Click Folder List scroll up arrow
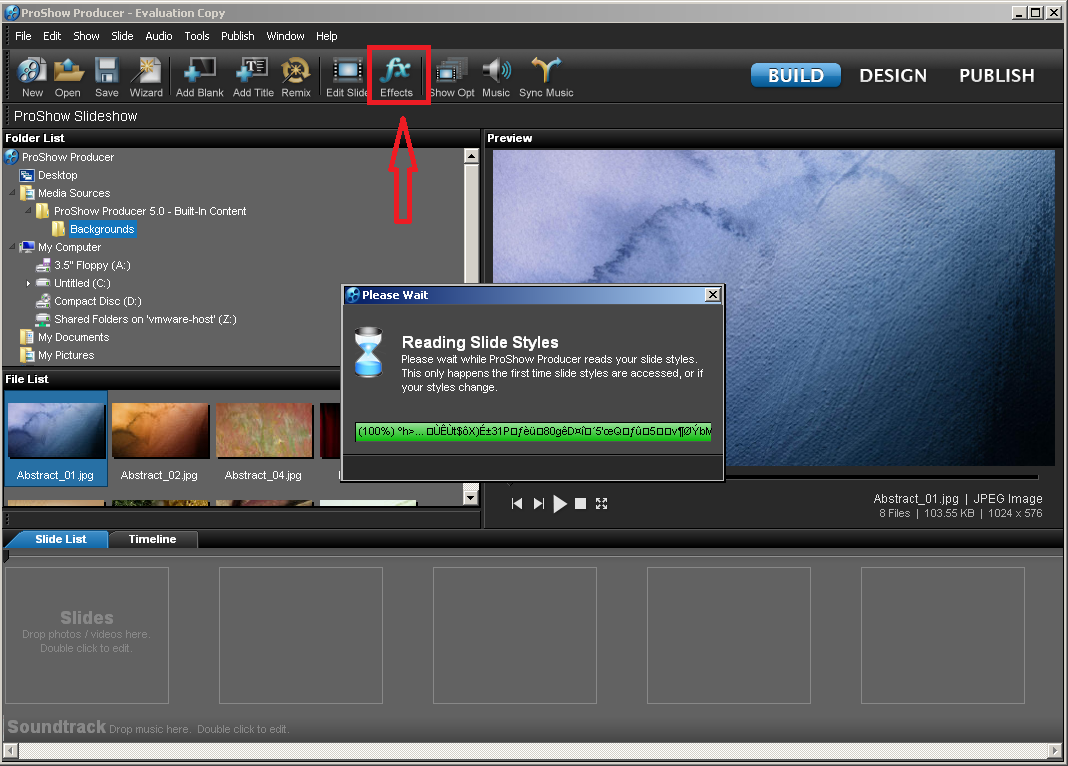This screenshot has height=766, width=1068. (x=471, y=157)
